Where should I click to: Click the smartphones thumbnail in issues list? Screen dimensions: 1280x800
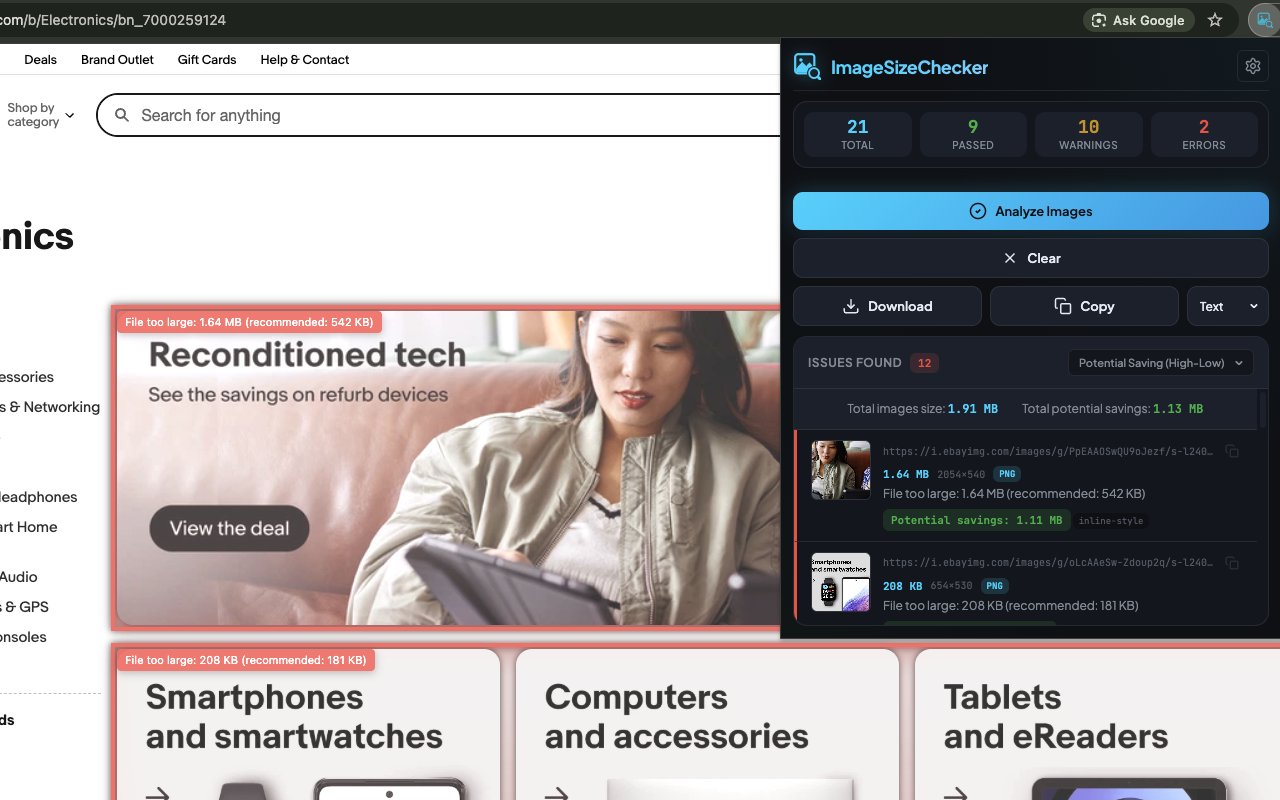pos(840,581)
